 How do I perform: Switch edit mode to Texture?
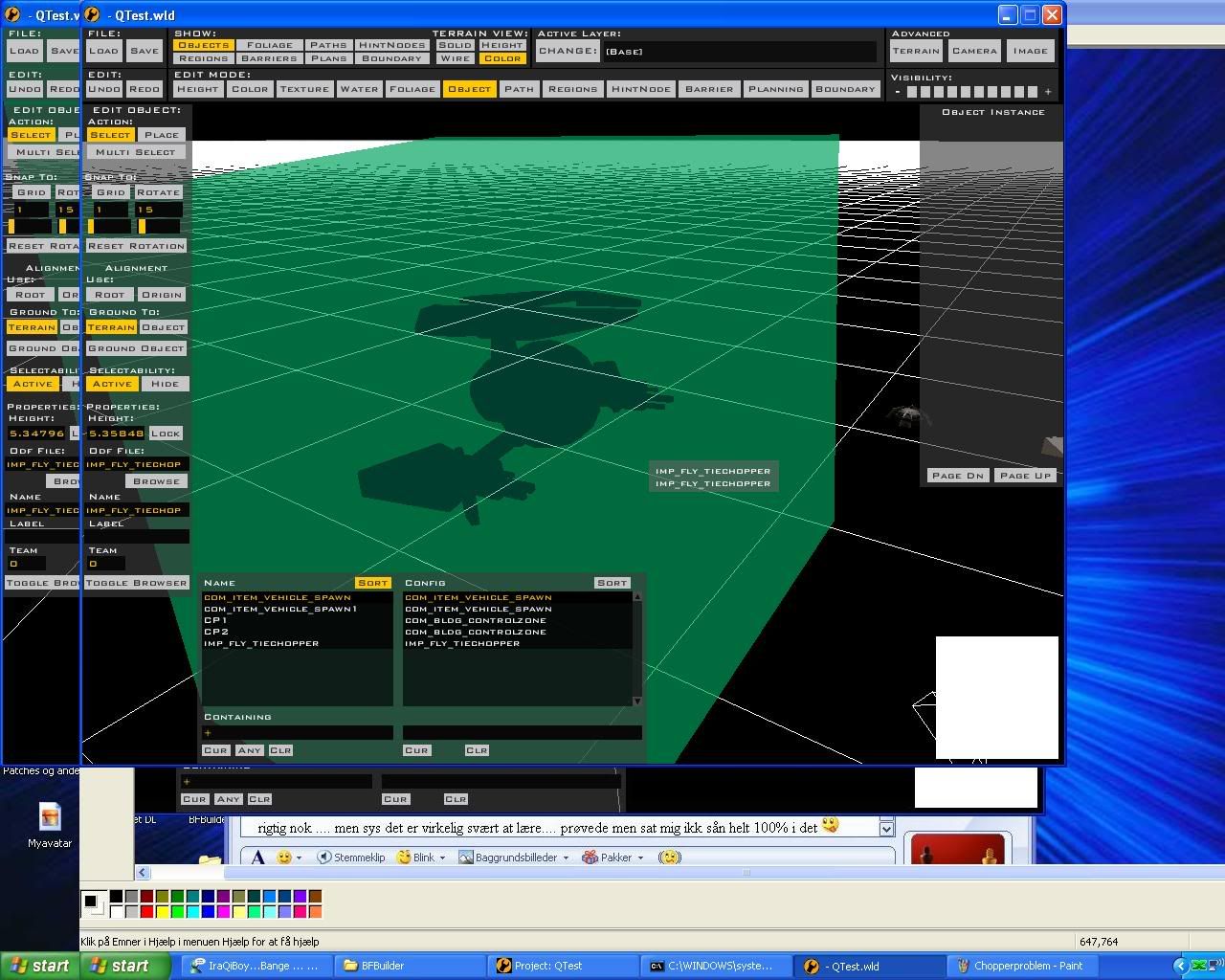[304, 89]
